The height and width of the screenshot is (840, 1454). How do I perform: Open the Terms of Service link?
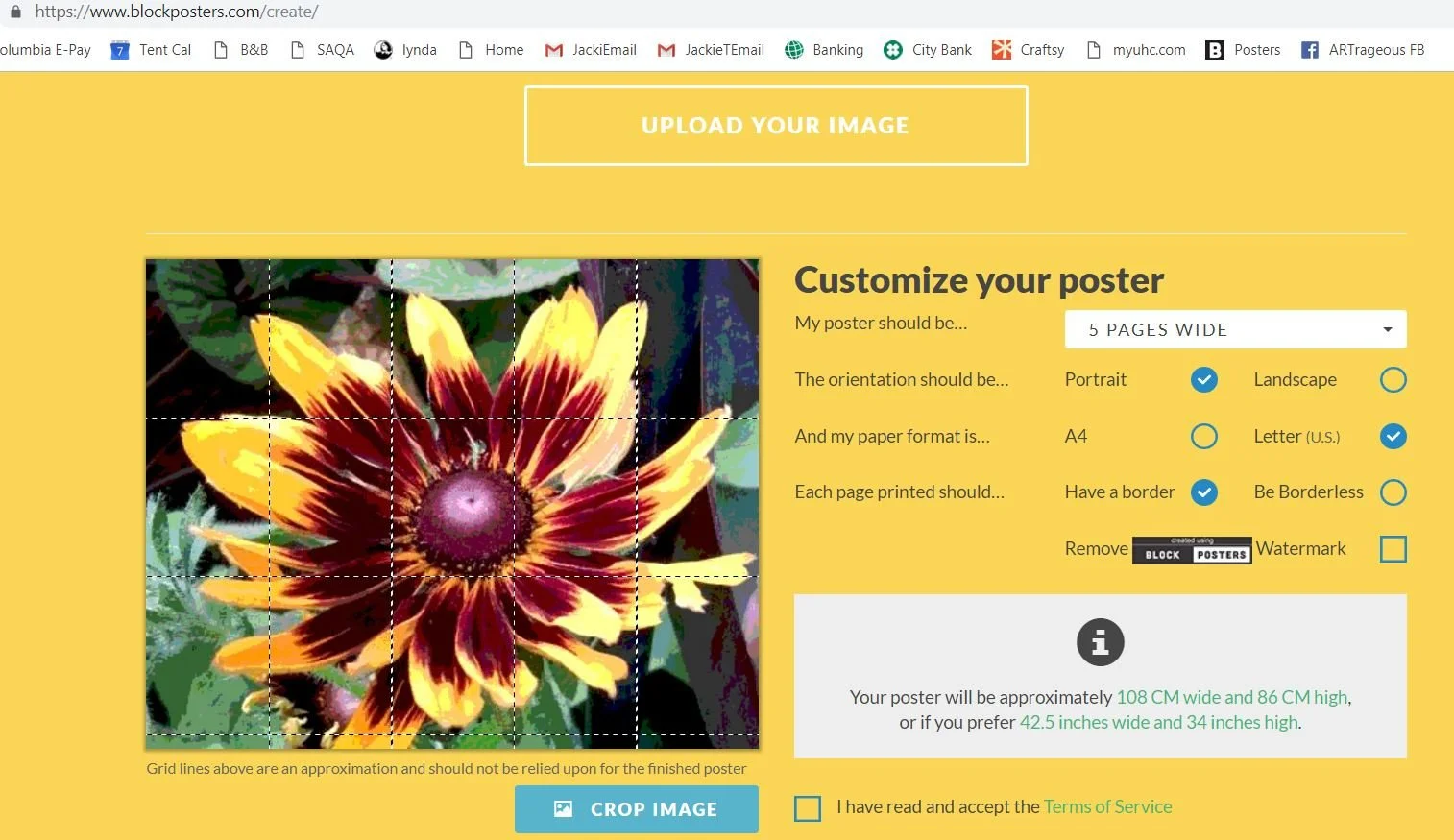[x=1108, y=806]
